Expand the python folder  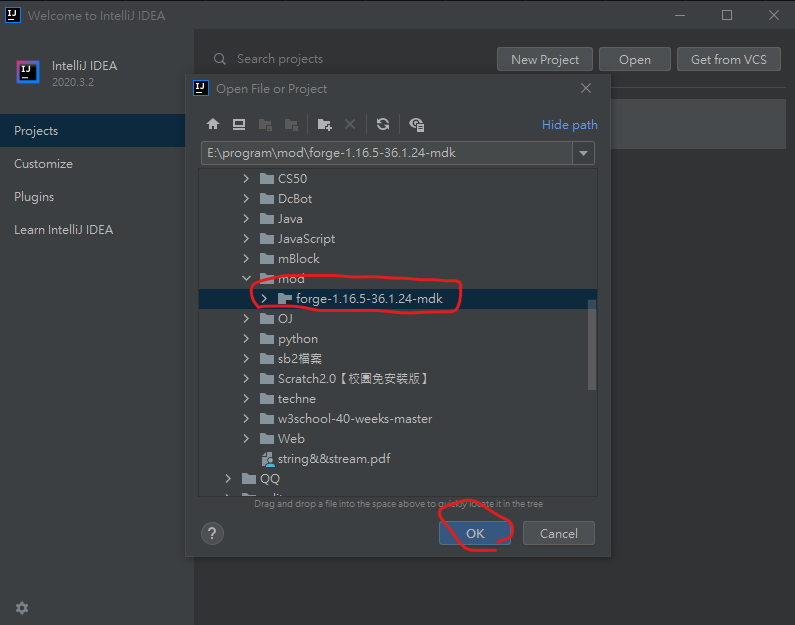(x=246, y=339)
